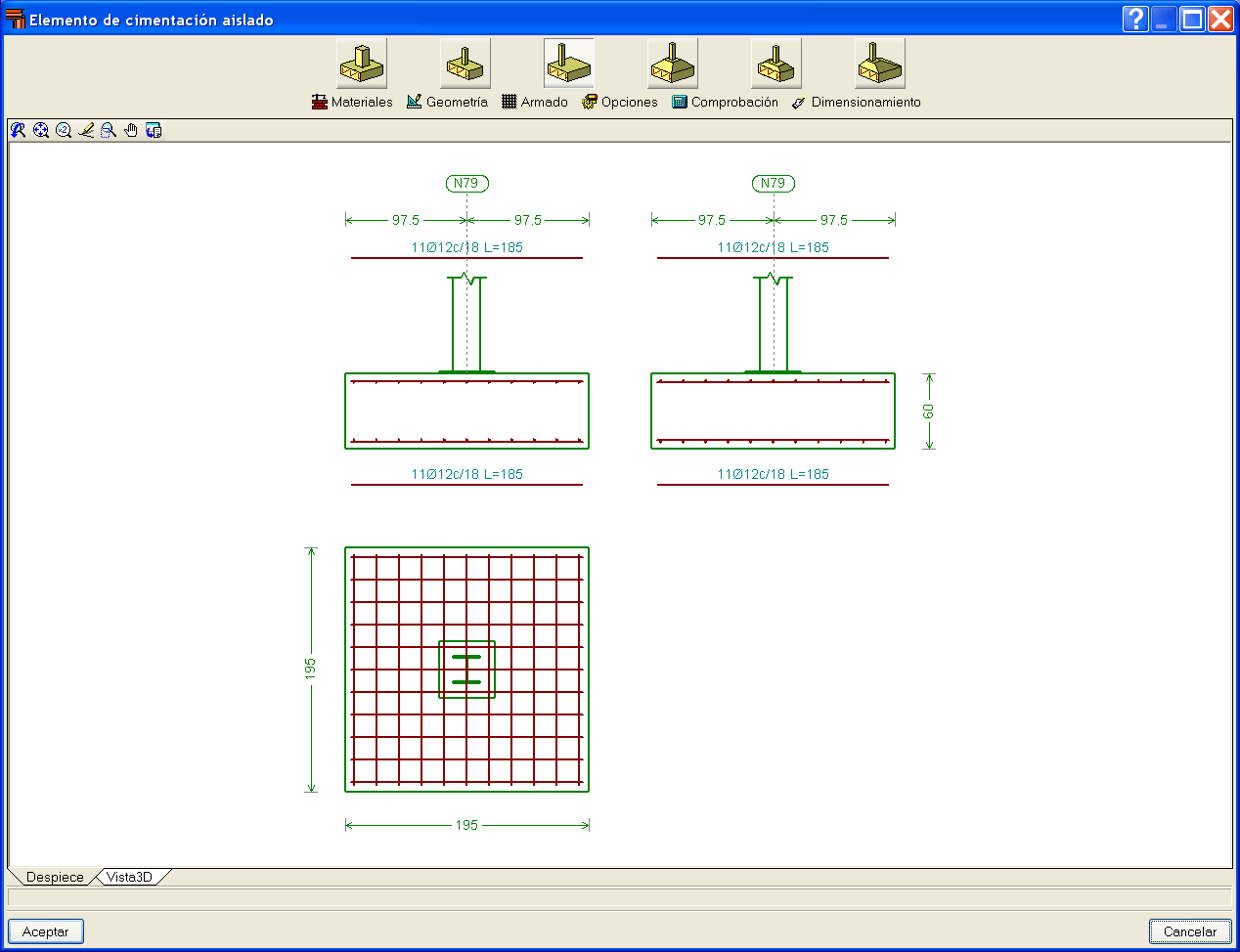This screenshot has height=952, width=1240.
Task: Click the application icon in title bar
Action: [x=15, y=19]
